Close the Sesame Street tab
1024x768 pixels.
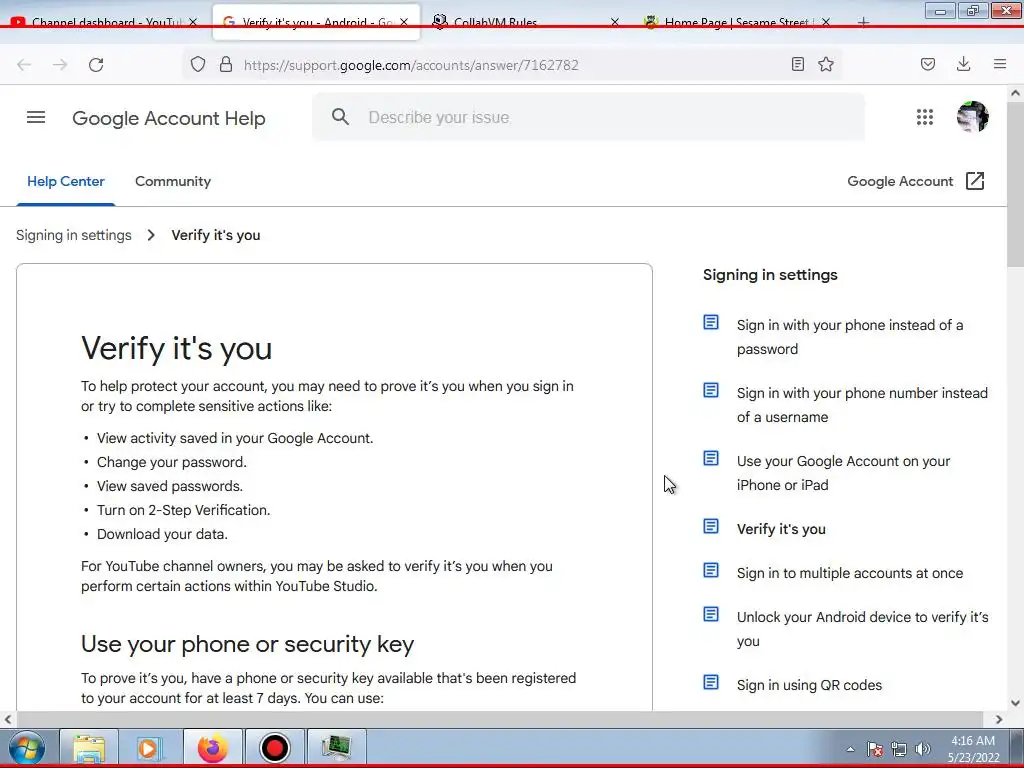[x=826, y=22]
